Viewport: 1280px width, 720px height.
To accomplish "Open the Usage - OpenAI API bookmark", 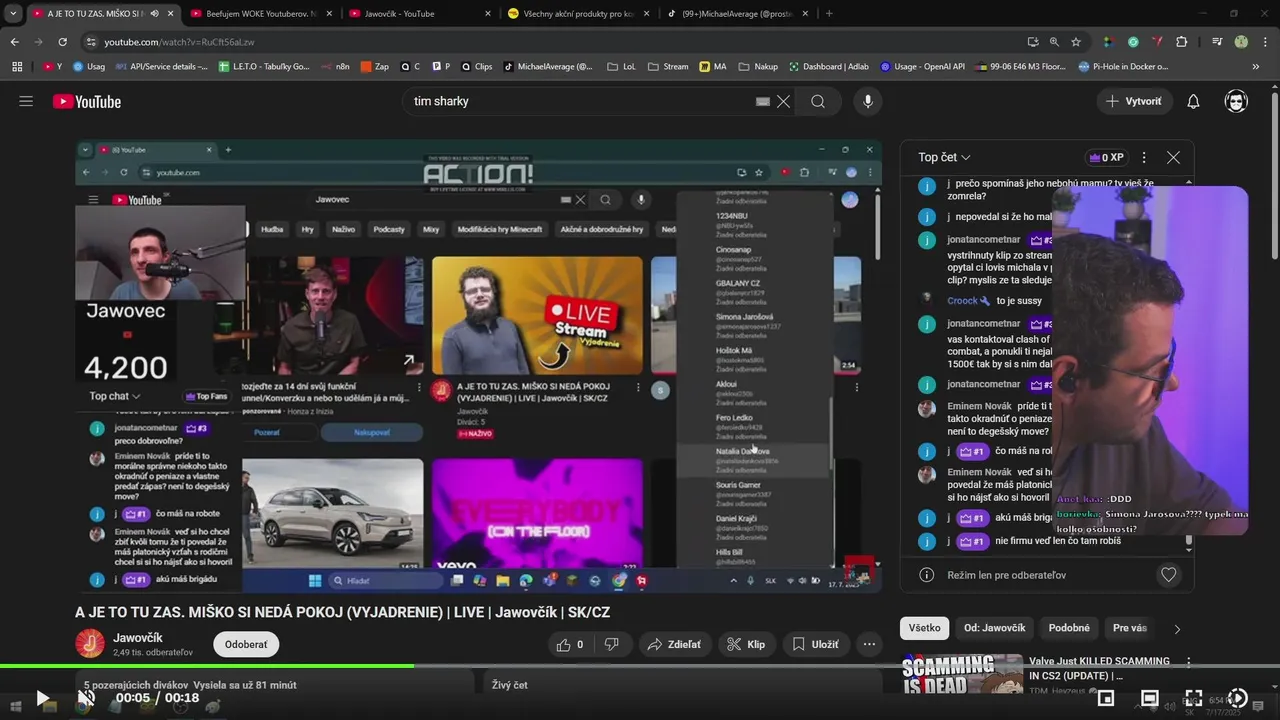I will point(923,67).
